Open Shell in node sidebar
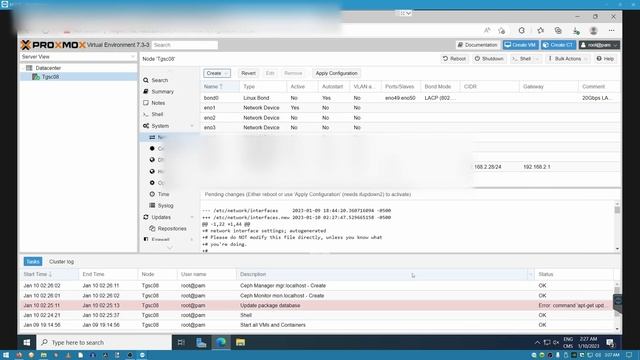640x360 pixels. [157, 115]
